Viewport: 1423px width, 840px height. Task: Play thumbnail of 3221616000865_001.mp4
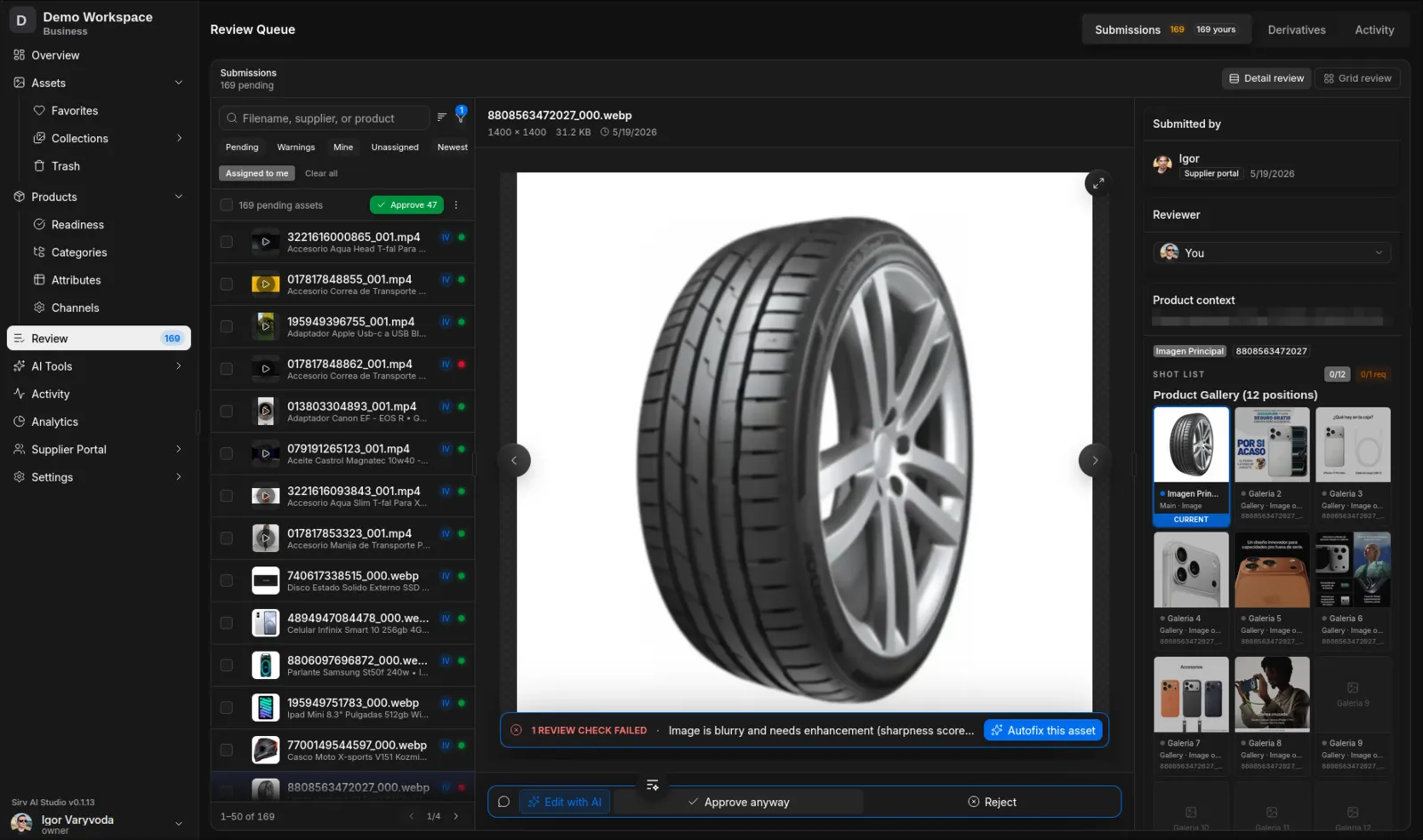[265, 242]
